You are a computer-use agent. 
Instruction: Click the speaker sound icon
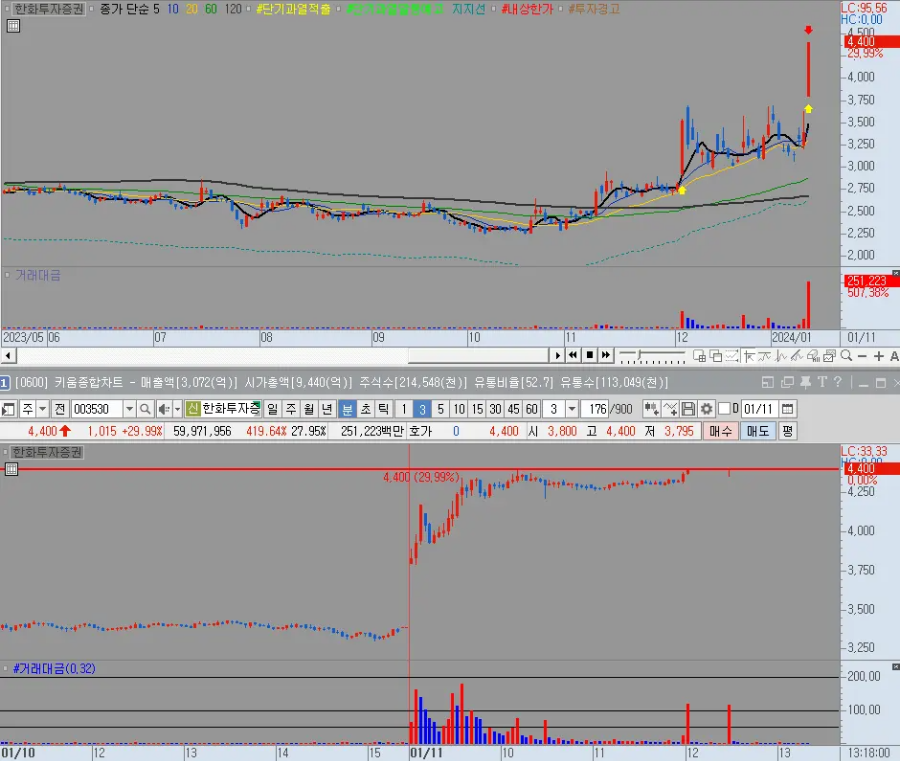tap(164, 409)
